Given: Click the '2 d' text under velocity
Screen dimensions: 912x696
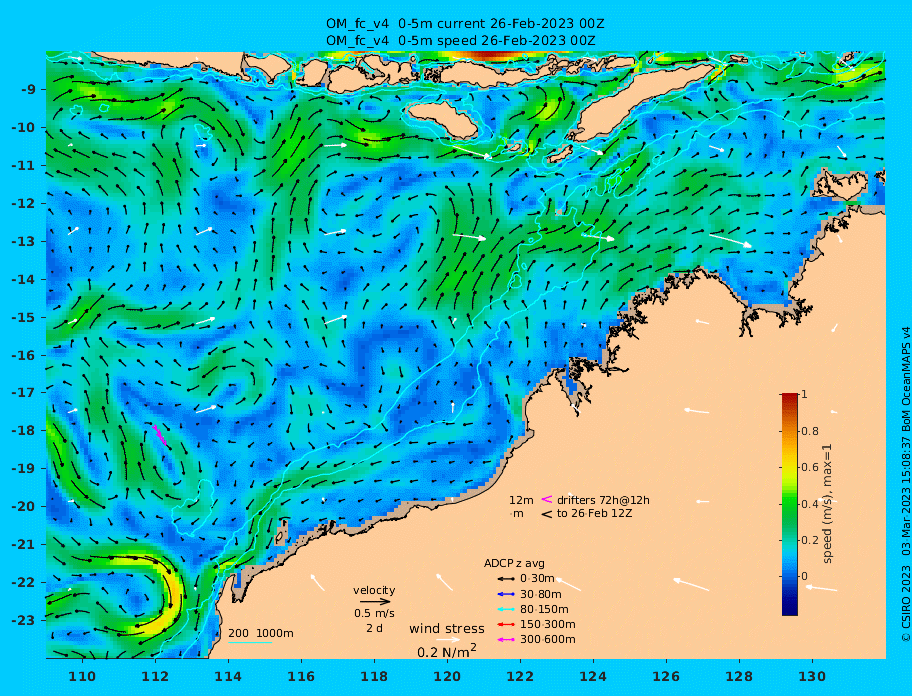Looking at the screenshot, I should (374, 629).
